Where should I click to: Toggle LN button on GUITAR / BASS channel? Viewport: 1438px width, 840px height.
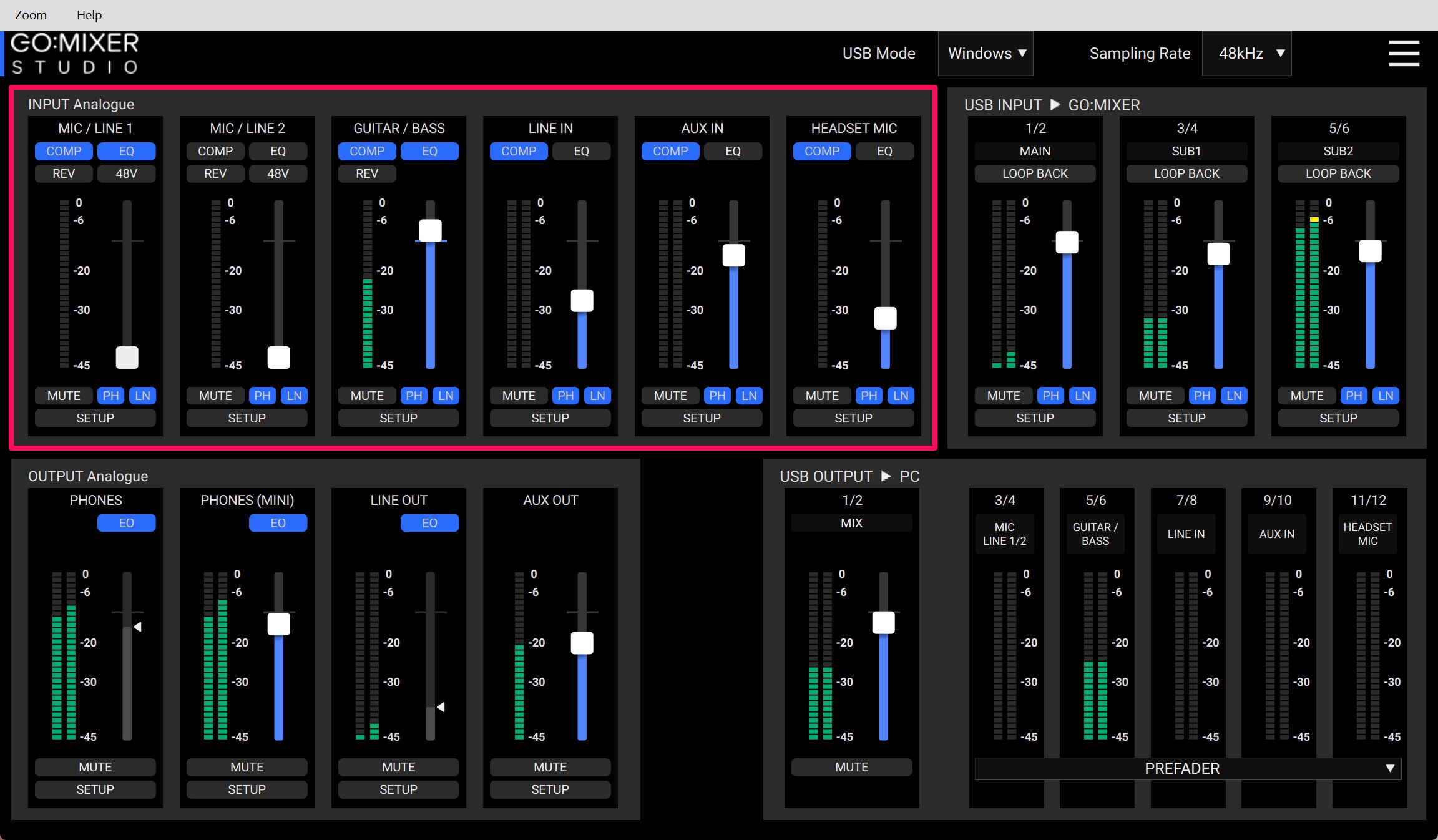(x=446, y=396)
